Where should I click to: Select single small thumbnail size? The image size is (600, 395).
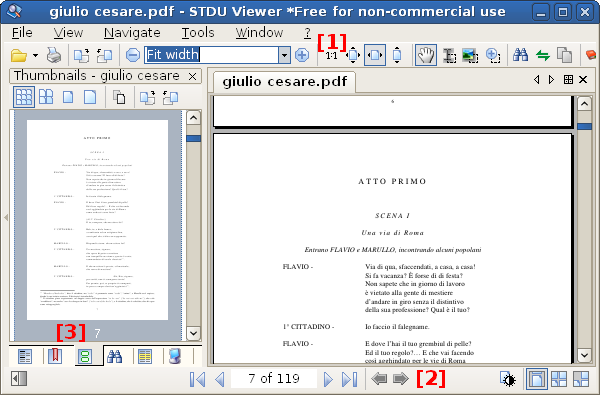point(68,97)
